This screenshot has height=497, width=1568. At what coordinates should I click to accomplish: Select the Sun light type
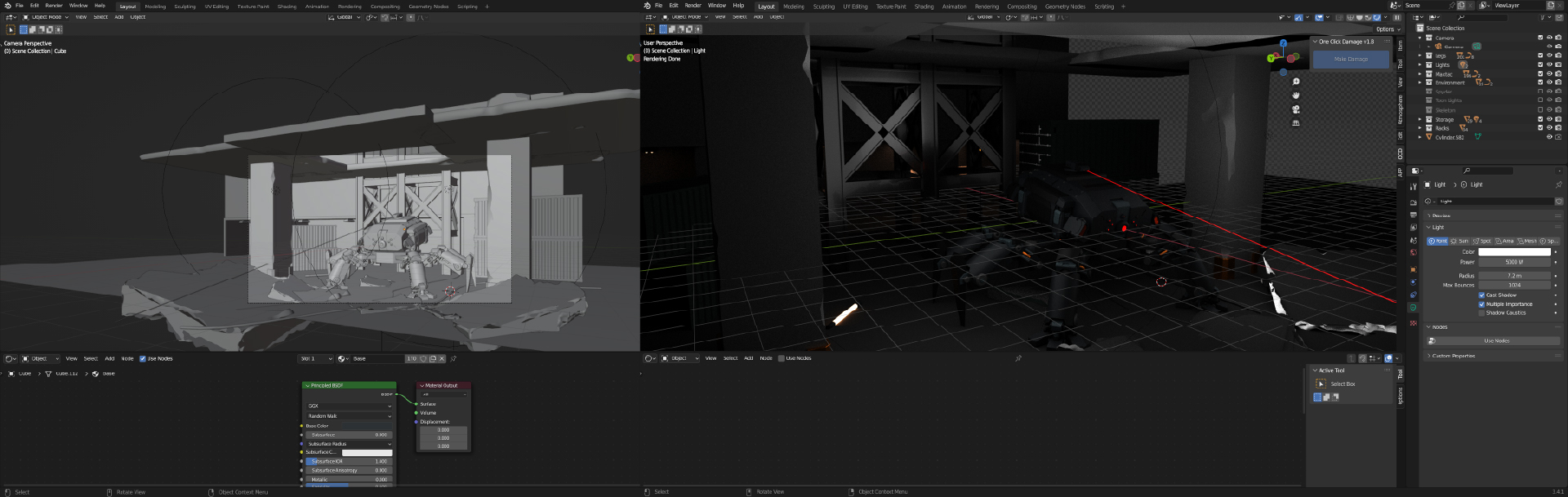point(1459,241)
